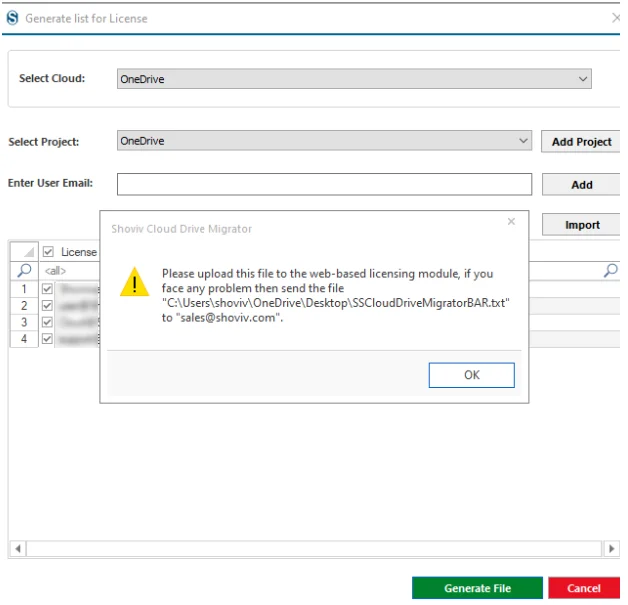Click the horizontal scrollbar left arrow

18,549
